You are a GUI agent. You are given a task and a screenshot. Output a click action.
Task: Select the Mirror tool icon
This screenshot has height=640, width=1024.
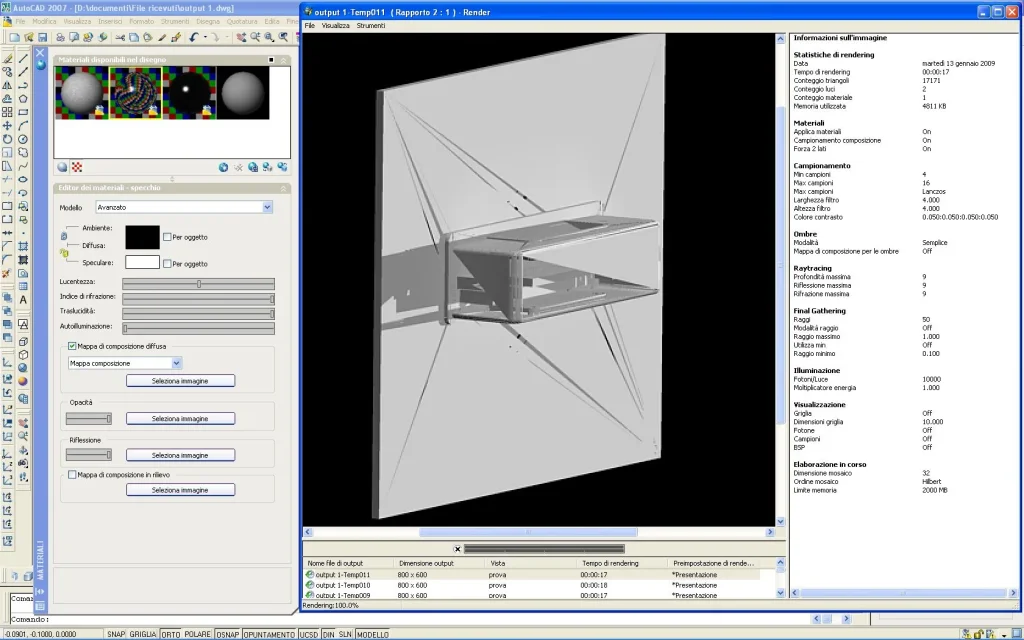(x=7, y=85)
